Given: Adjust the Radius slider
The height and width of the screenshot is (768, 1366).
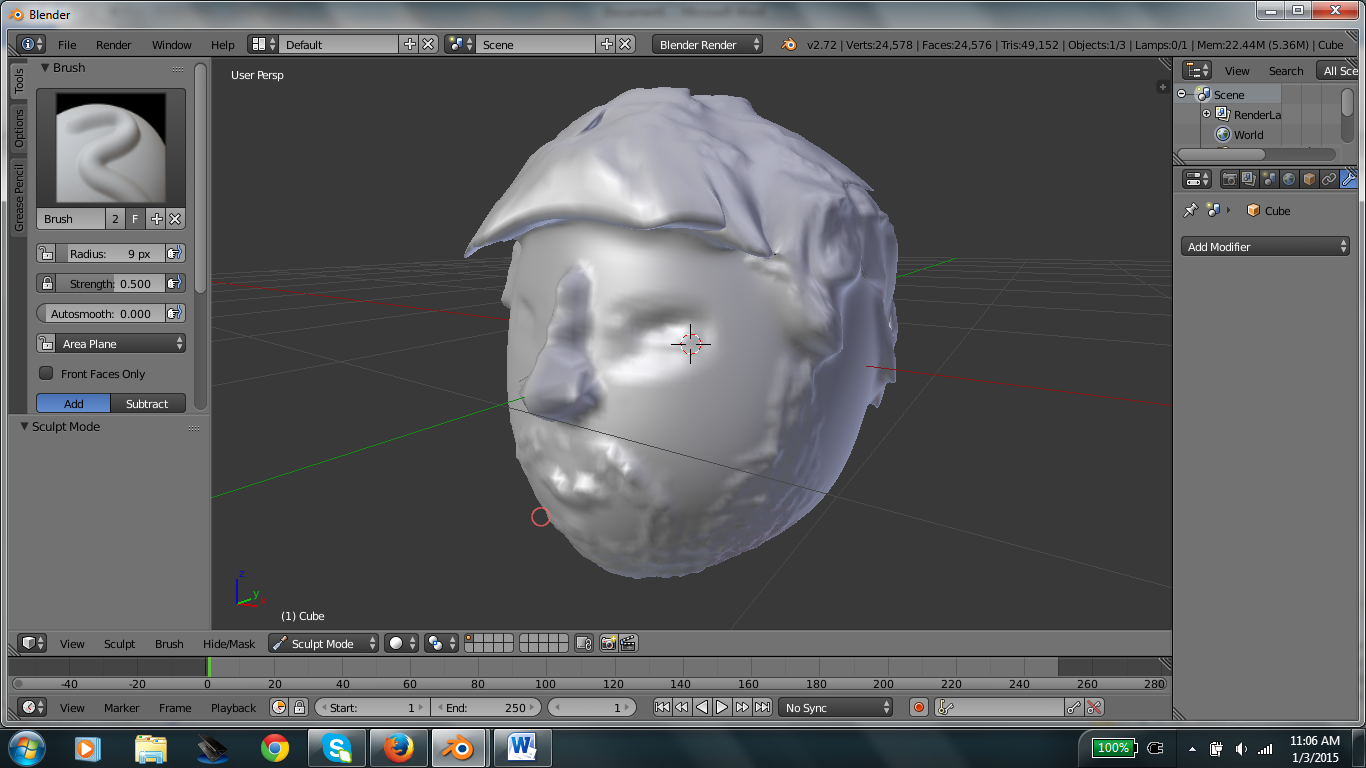Looking at the screenshot, I should click(110, 254).
